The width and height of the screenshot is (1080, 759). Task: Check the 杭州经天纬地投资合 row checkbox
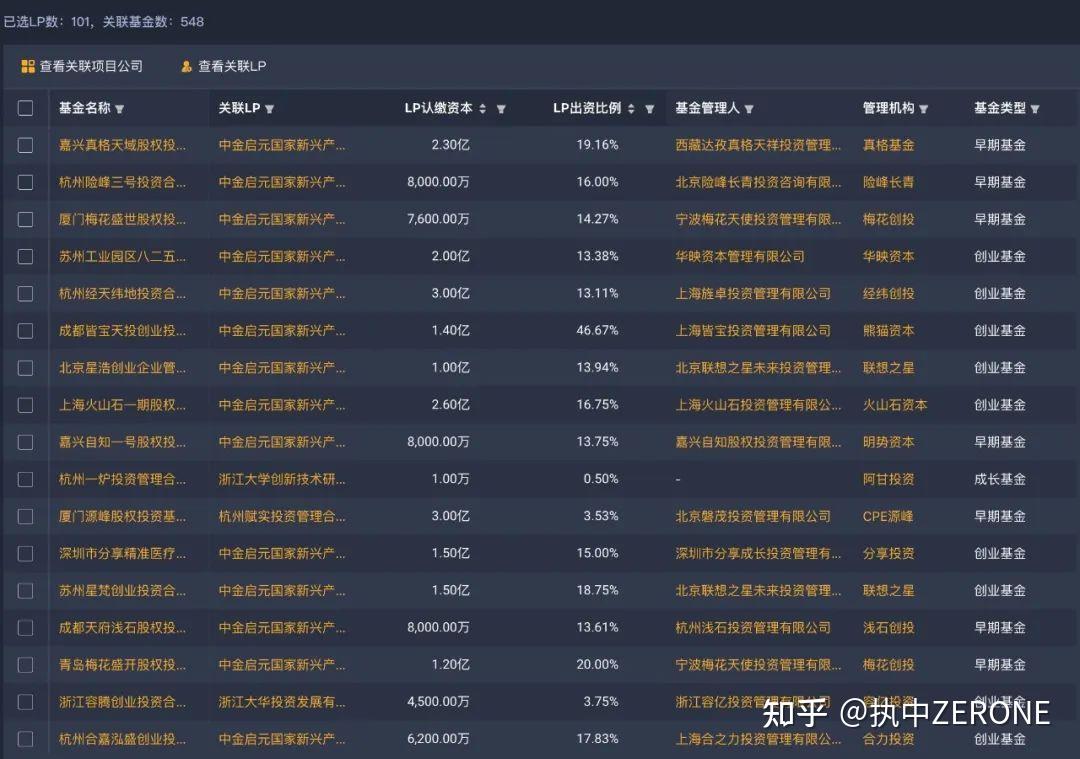[x=25, y=294]
